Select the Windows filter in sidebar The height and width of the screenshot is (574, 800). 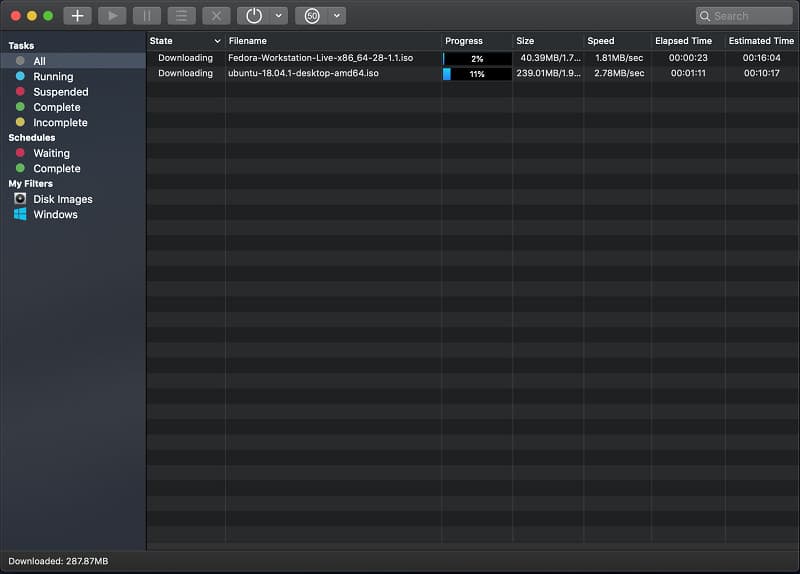click(x=55, y=214)
